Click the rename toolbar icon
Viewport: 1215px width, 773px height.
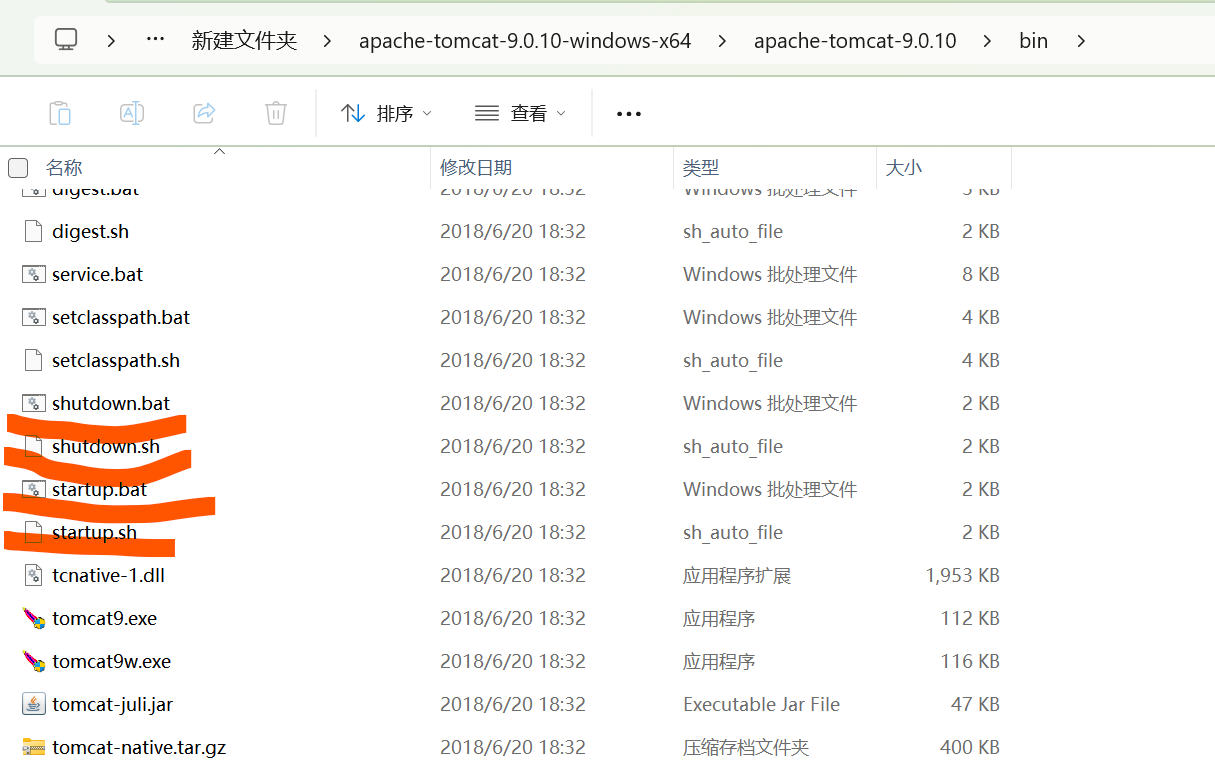(132, 113)
